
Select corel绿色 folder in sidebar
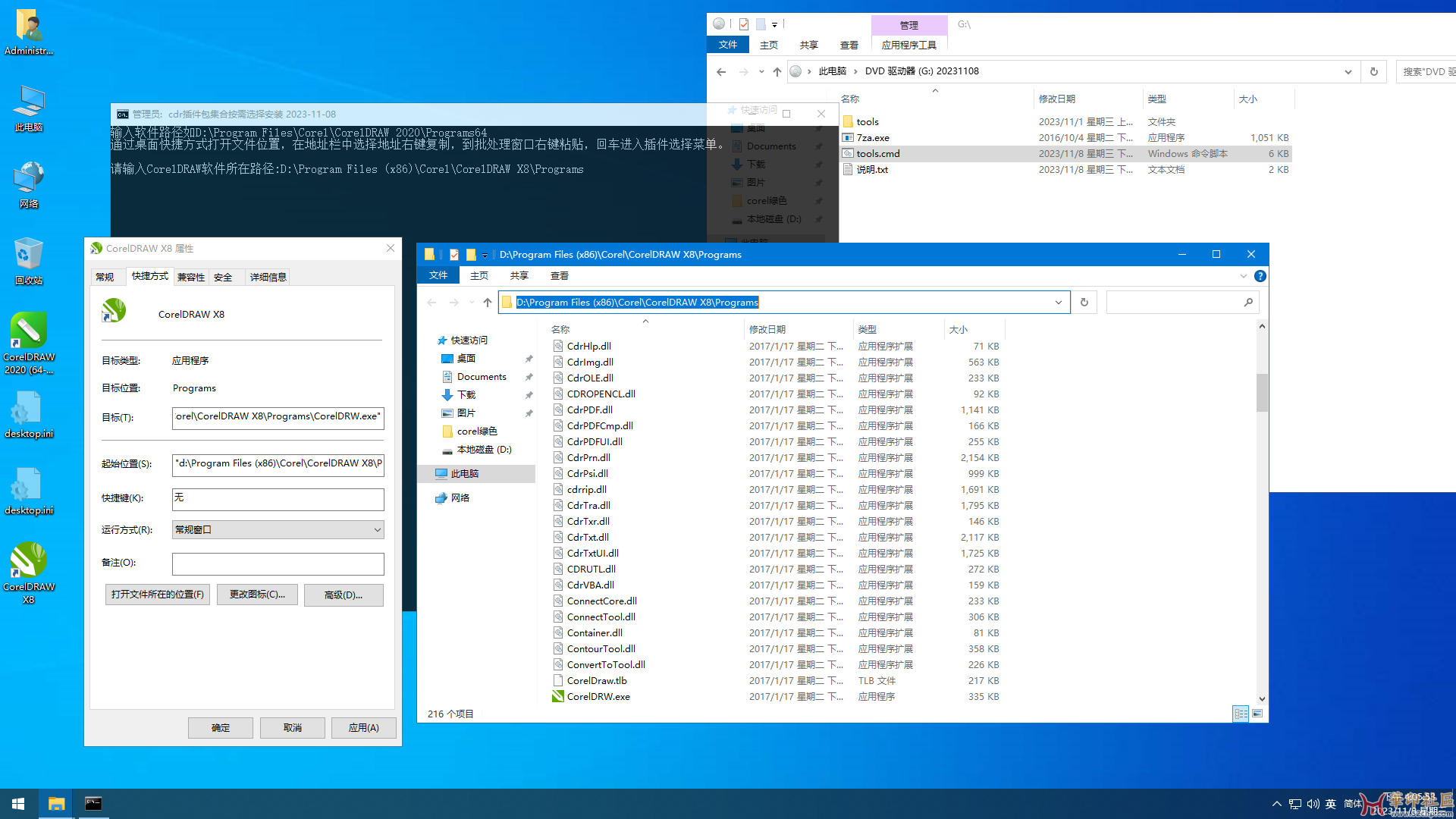pyautogui.click(x=477, y=431)
